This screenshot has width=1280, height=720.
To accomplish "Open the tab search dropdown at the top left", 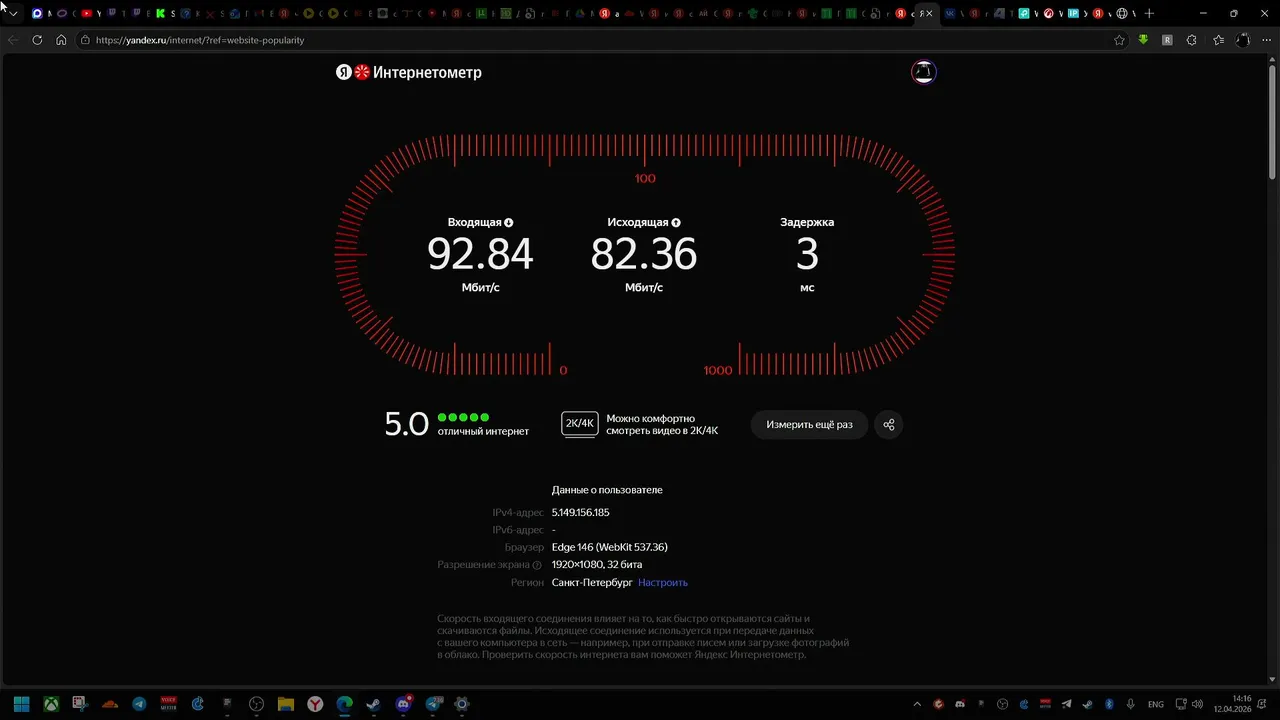I will click(x=13, y=13).
